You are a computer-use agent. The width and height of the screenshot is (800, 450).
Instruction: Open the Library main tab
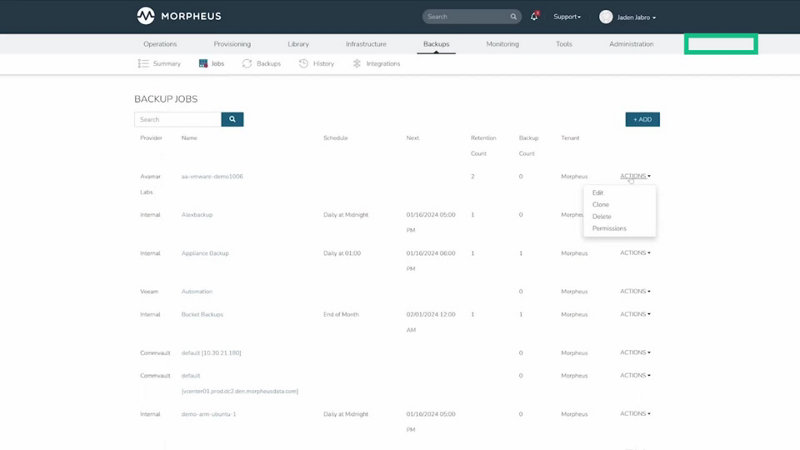[x=298, y=44]
